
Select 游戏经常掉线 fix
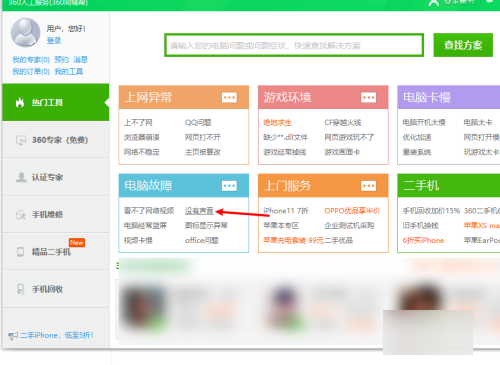coord(285,152)
